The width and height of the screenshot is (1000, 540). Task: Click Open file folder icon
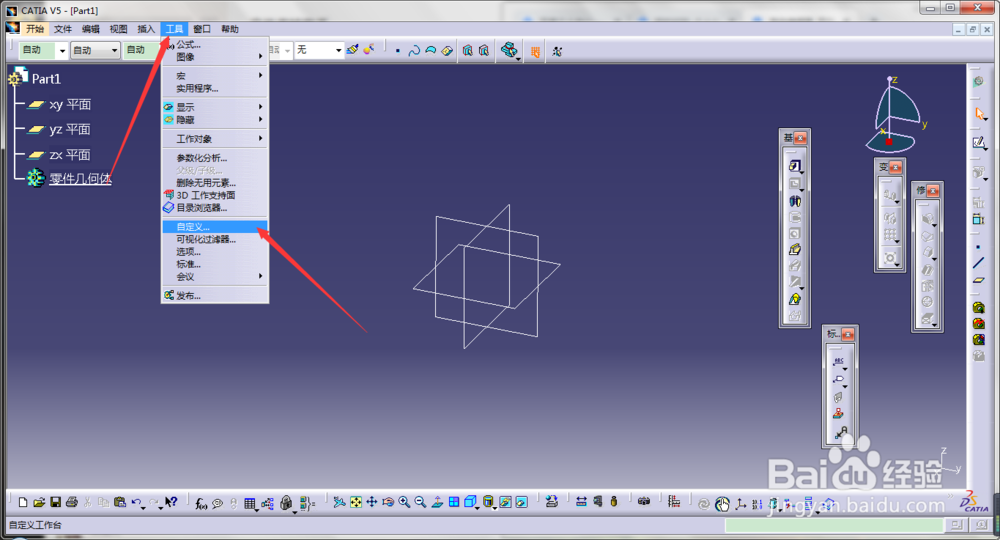(39, 502)
